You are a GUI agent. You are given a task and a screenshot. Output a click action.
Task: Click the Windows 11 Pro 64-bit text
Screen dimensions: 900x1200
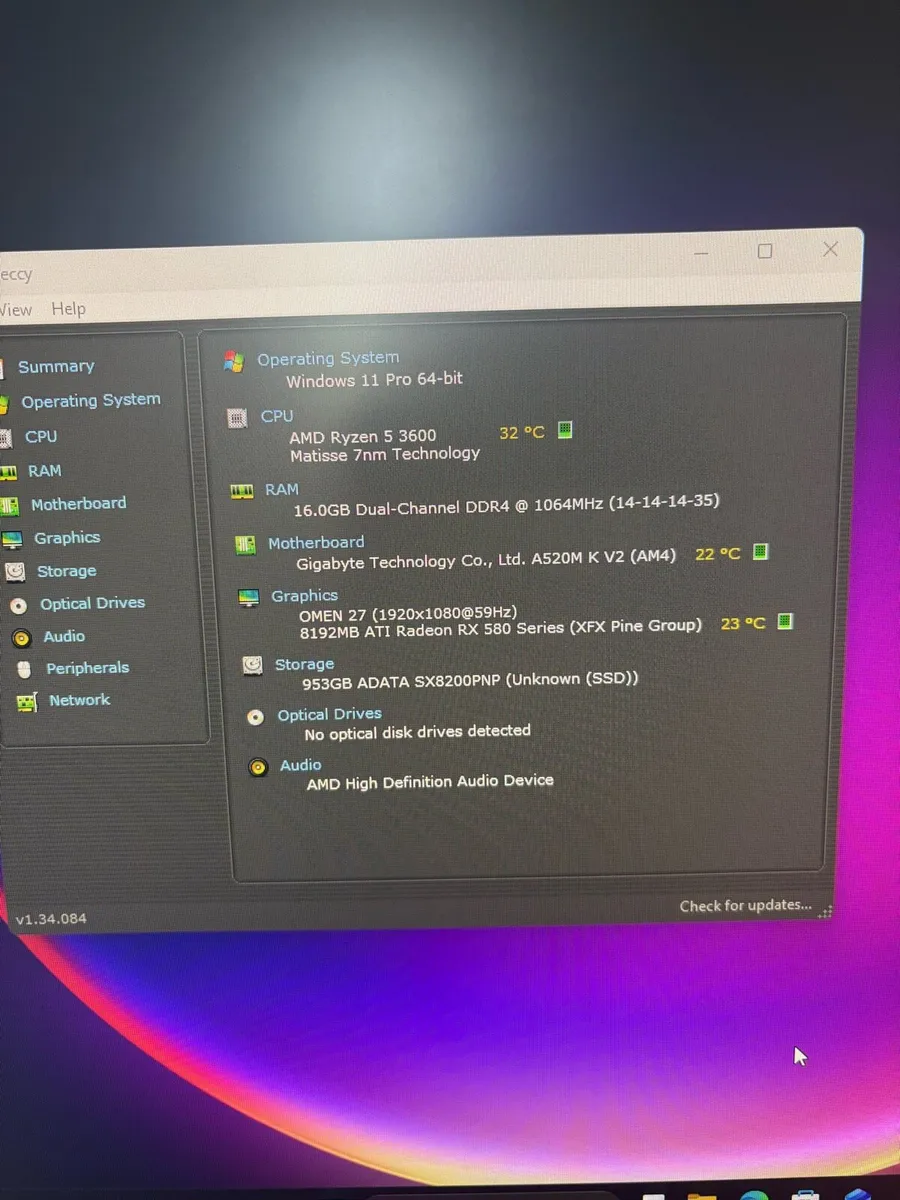[374, 380]
